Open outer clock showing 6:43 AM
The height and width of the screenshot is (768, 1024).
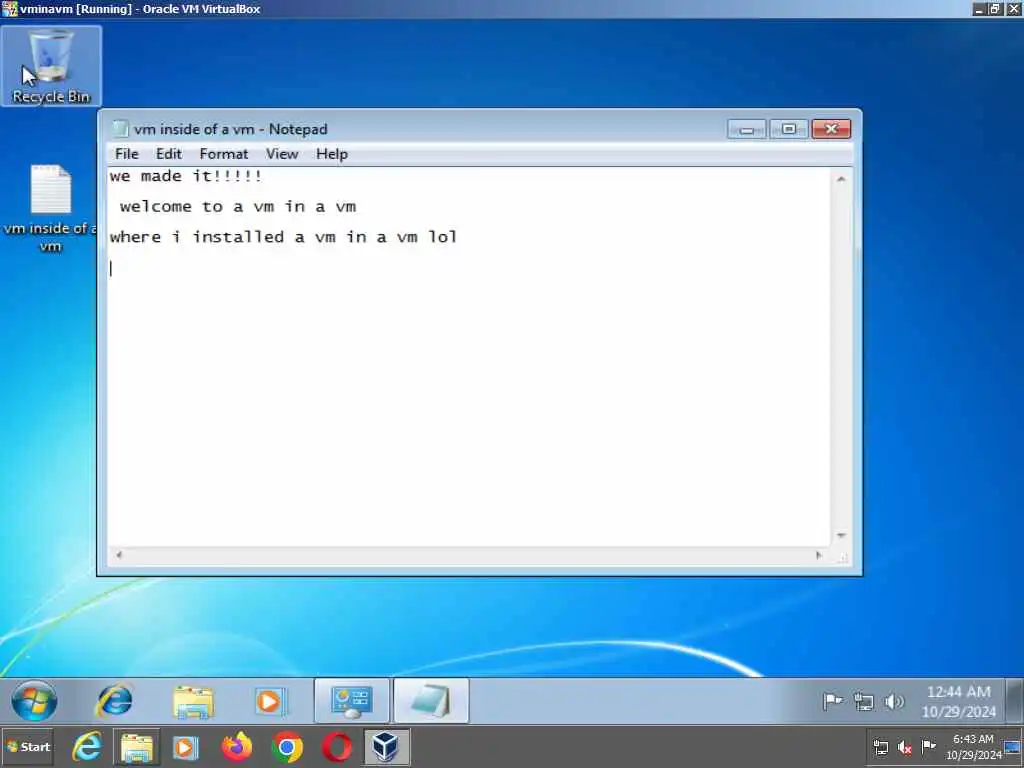pos(973,747)
